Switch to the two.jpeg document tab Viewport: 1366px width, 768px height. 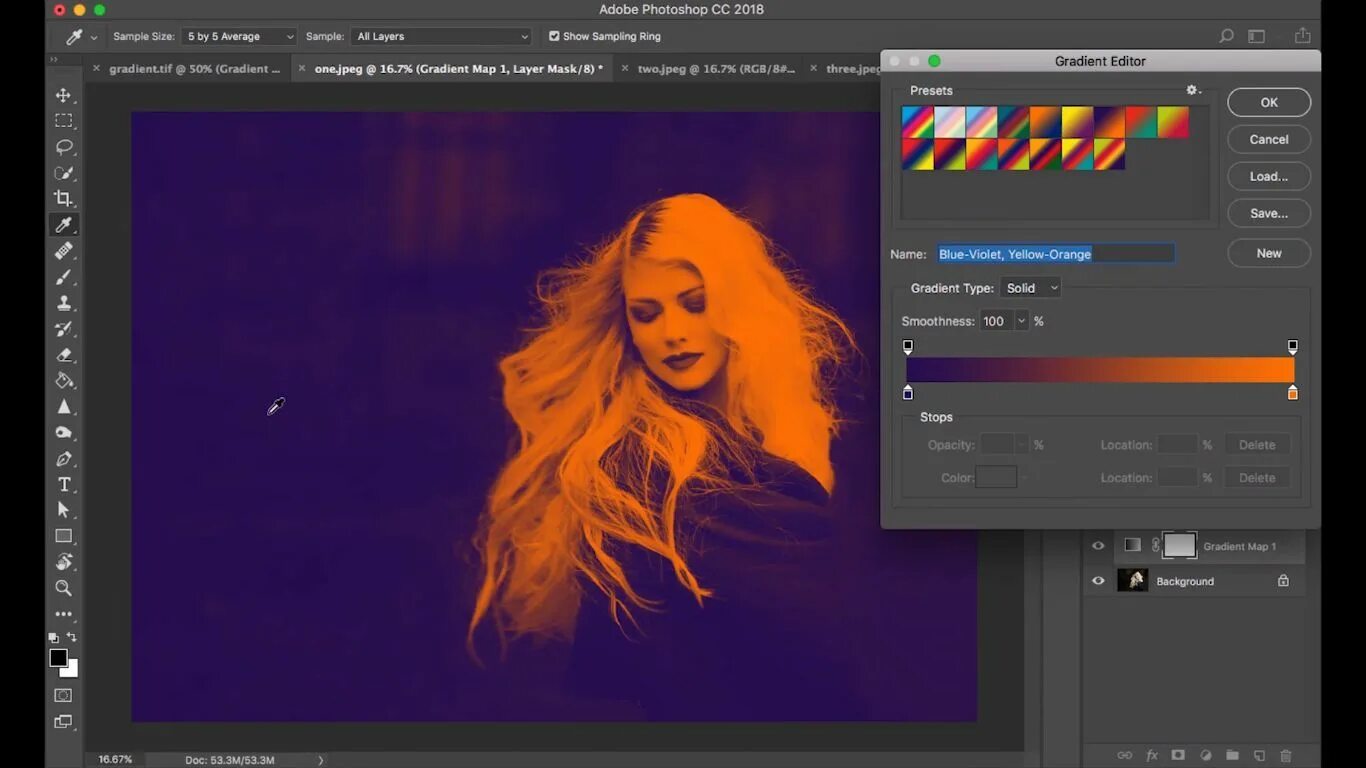715,69
